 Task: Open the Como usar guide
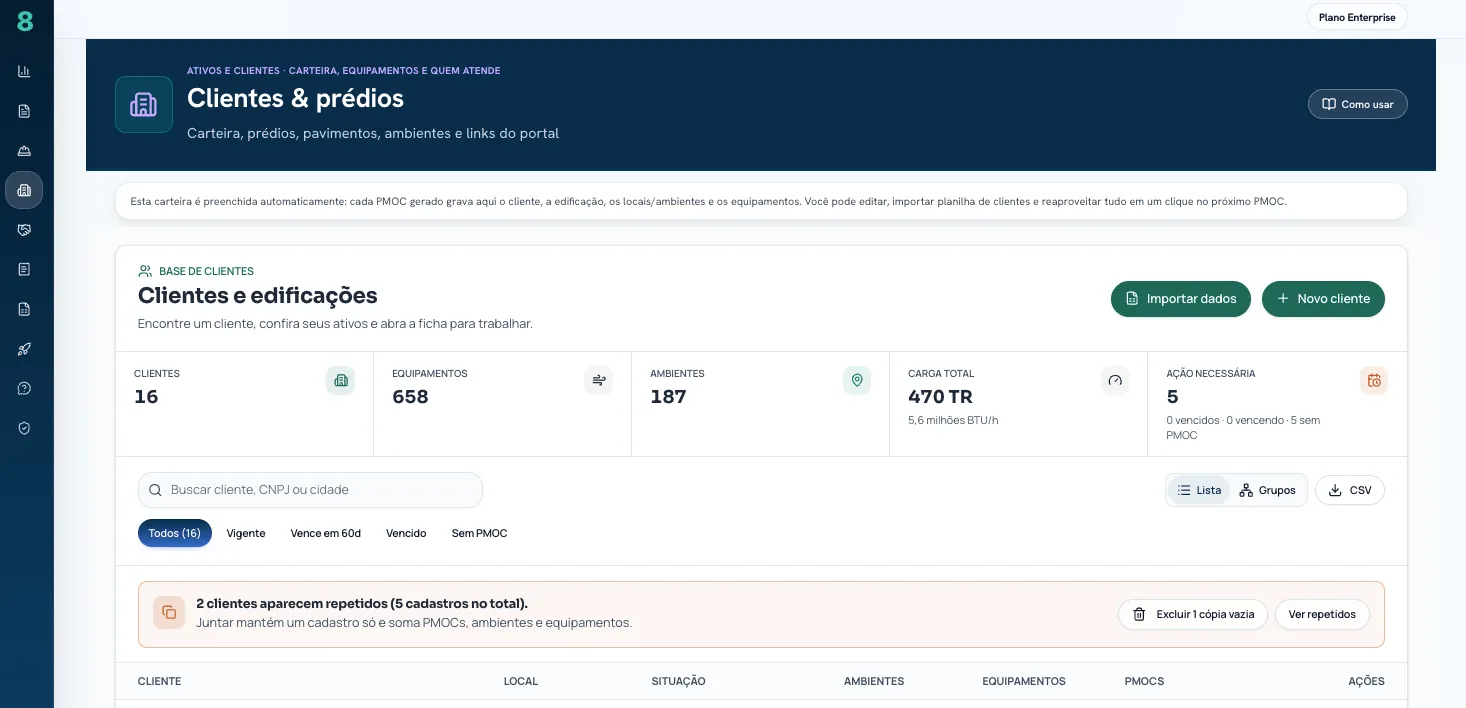[1357, 104]
